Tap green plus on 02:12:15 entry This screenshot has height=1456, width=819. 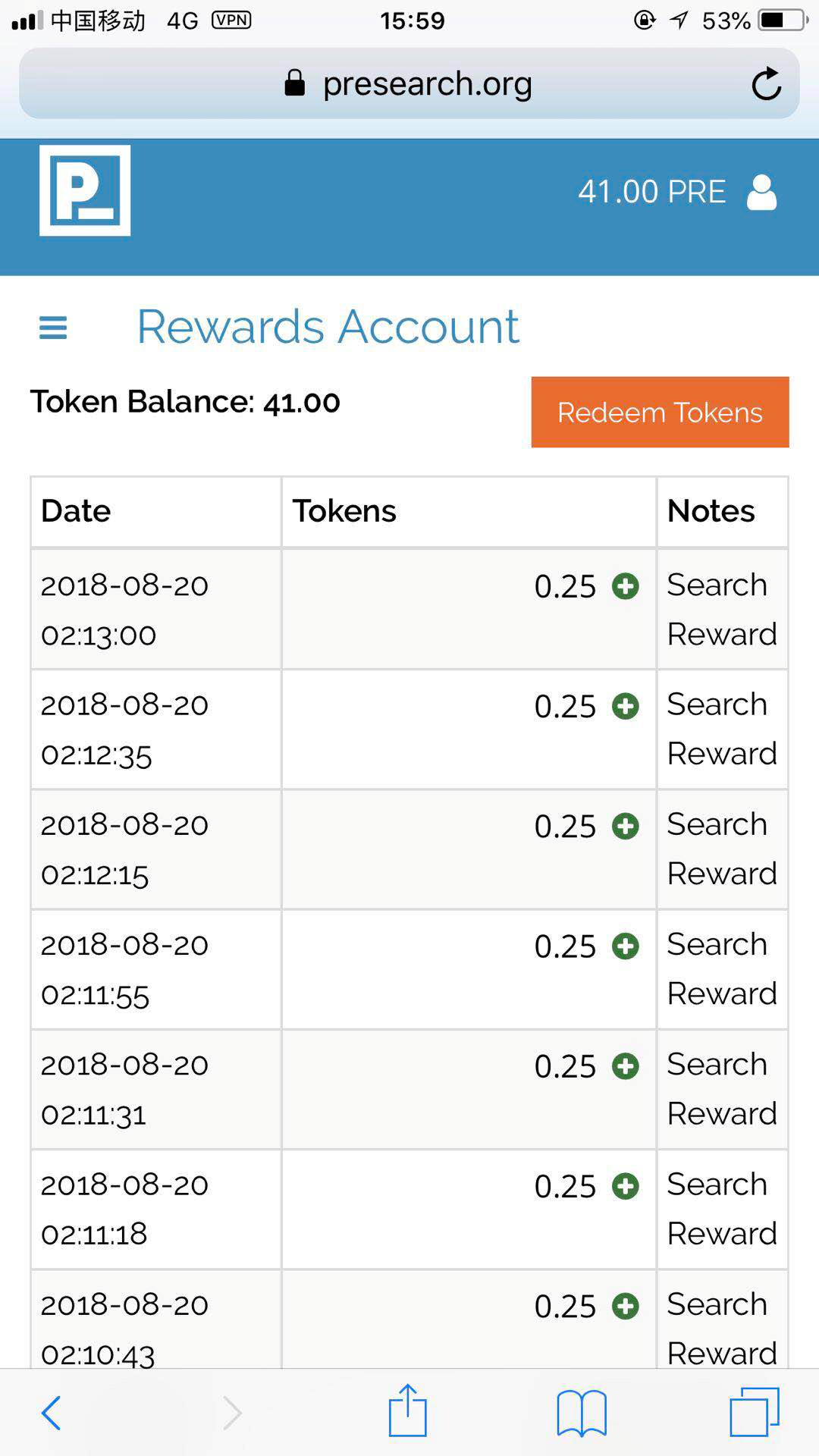point(626,826)
